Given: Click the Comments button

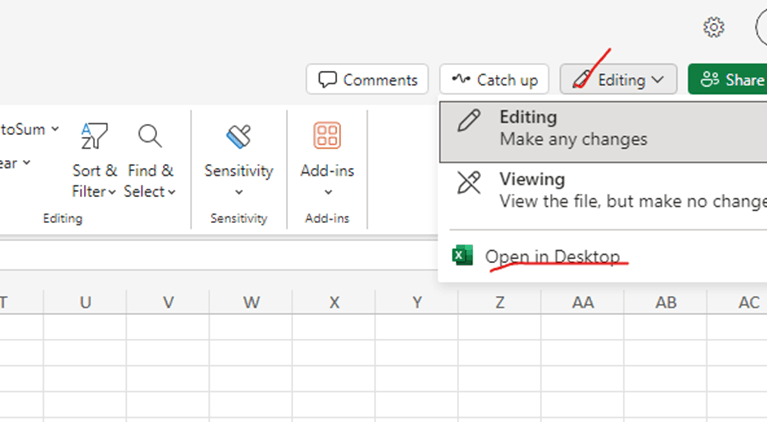Looking at the screenshot, I should [x=367, y=79].
